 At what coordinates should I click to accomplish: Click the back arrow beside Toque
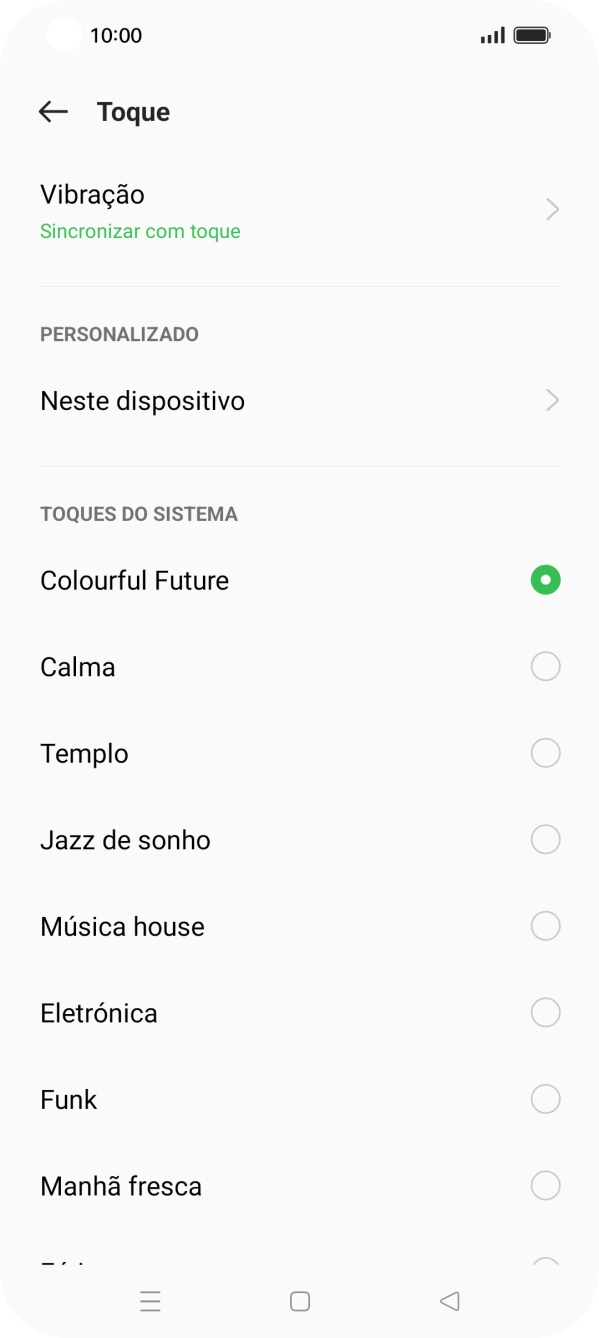52,111
